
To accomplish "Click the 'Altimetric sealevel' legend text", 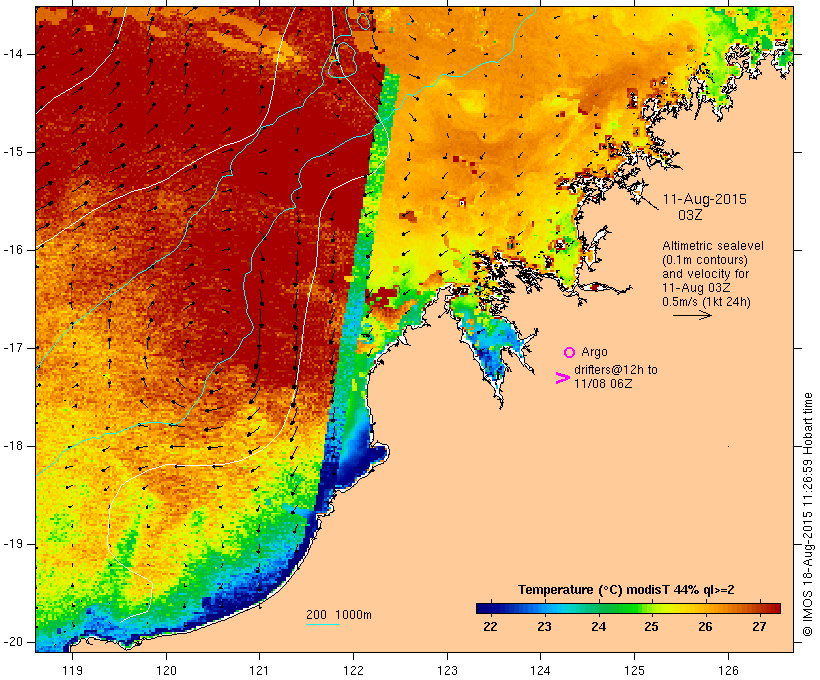I will [713, 246].
